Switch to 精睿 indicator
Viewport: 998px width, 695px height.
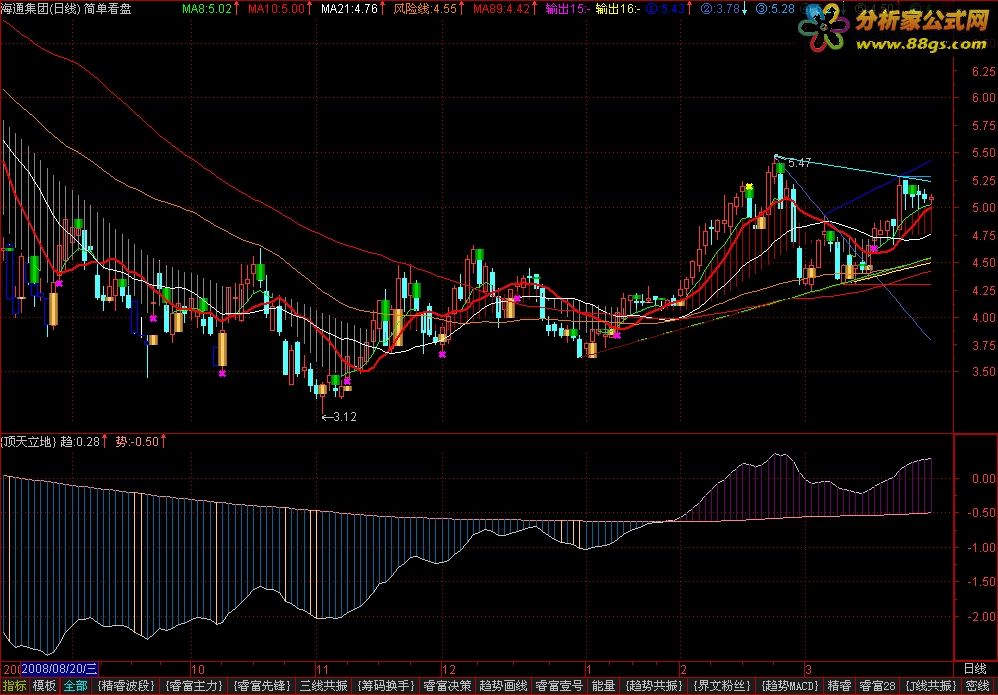coord(839,686)
